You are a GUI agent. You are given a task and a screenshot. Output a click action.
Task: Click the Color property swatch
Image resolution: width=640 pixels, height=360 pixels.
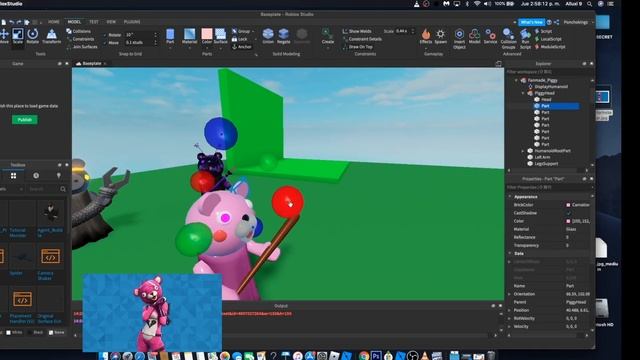pos(568,221)
